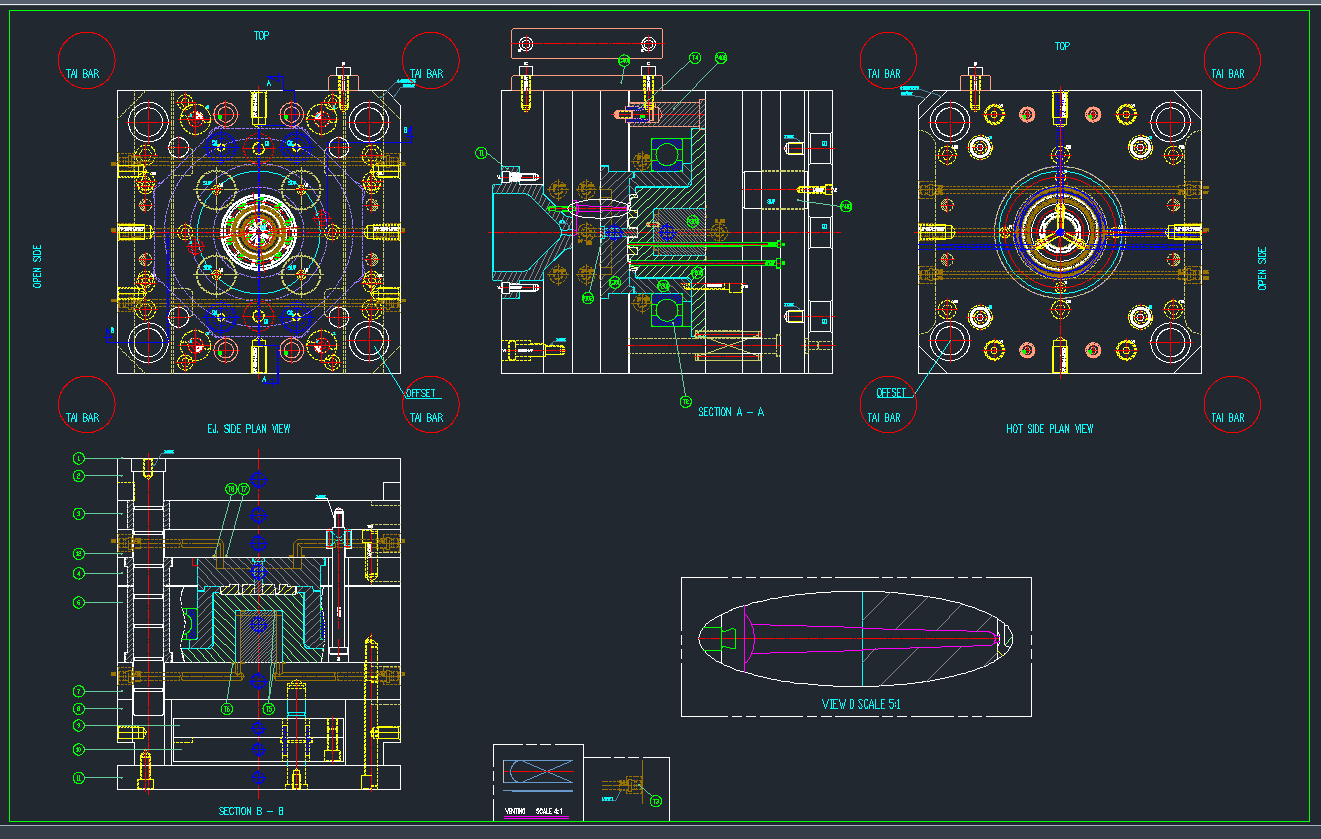Select the SECTION B – B title text
Viewport: 1321px width, 839px height.
pos(252,811)
